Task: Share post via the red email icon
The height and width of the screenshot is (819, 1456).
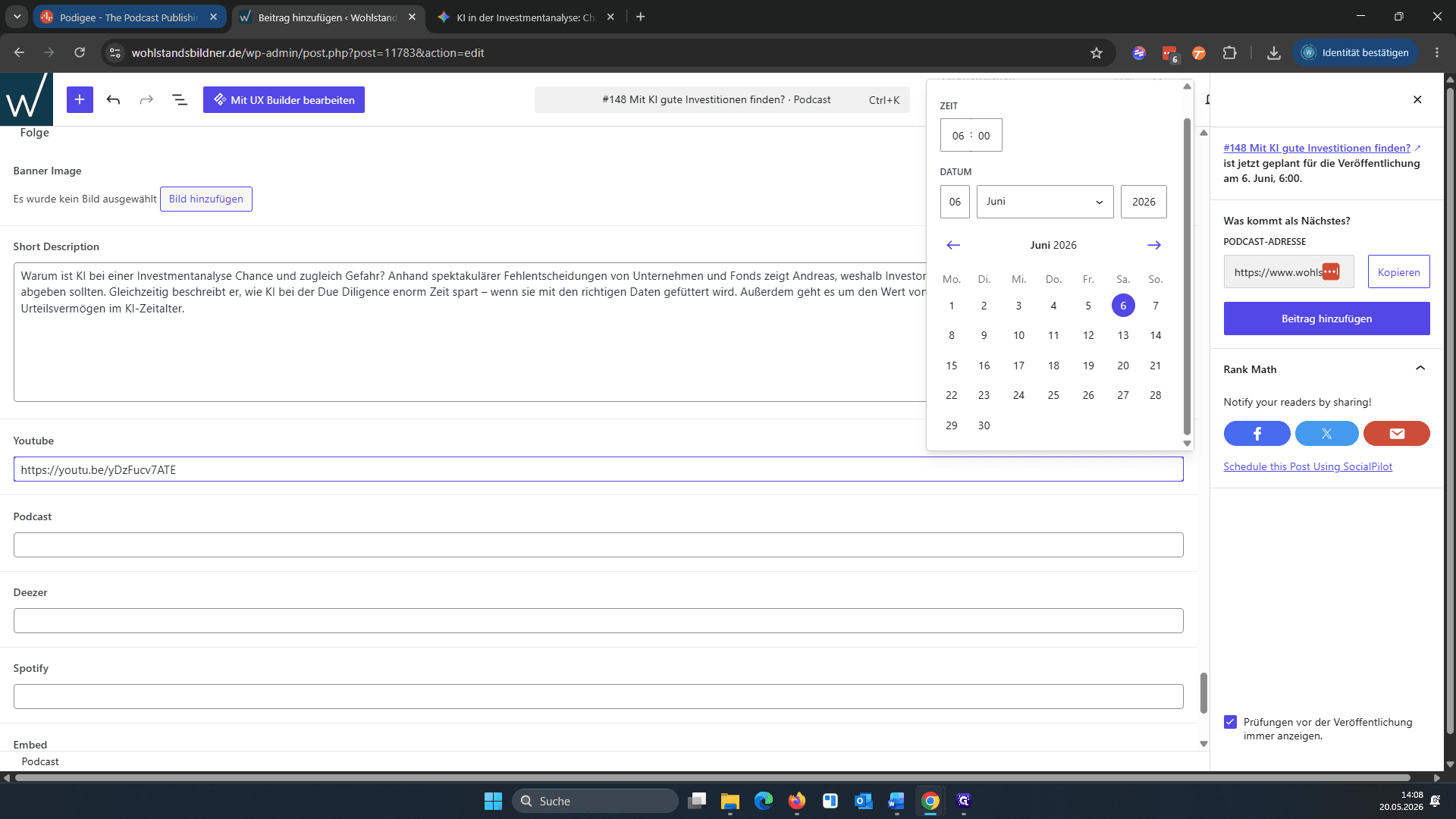Action: 1397,434
